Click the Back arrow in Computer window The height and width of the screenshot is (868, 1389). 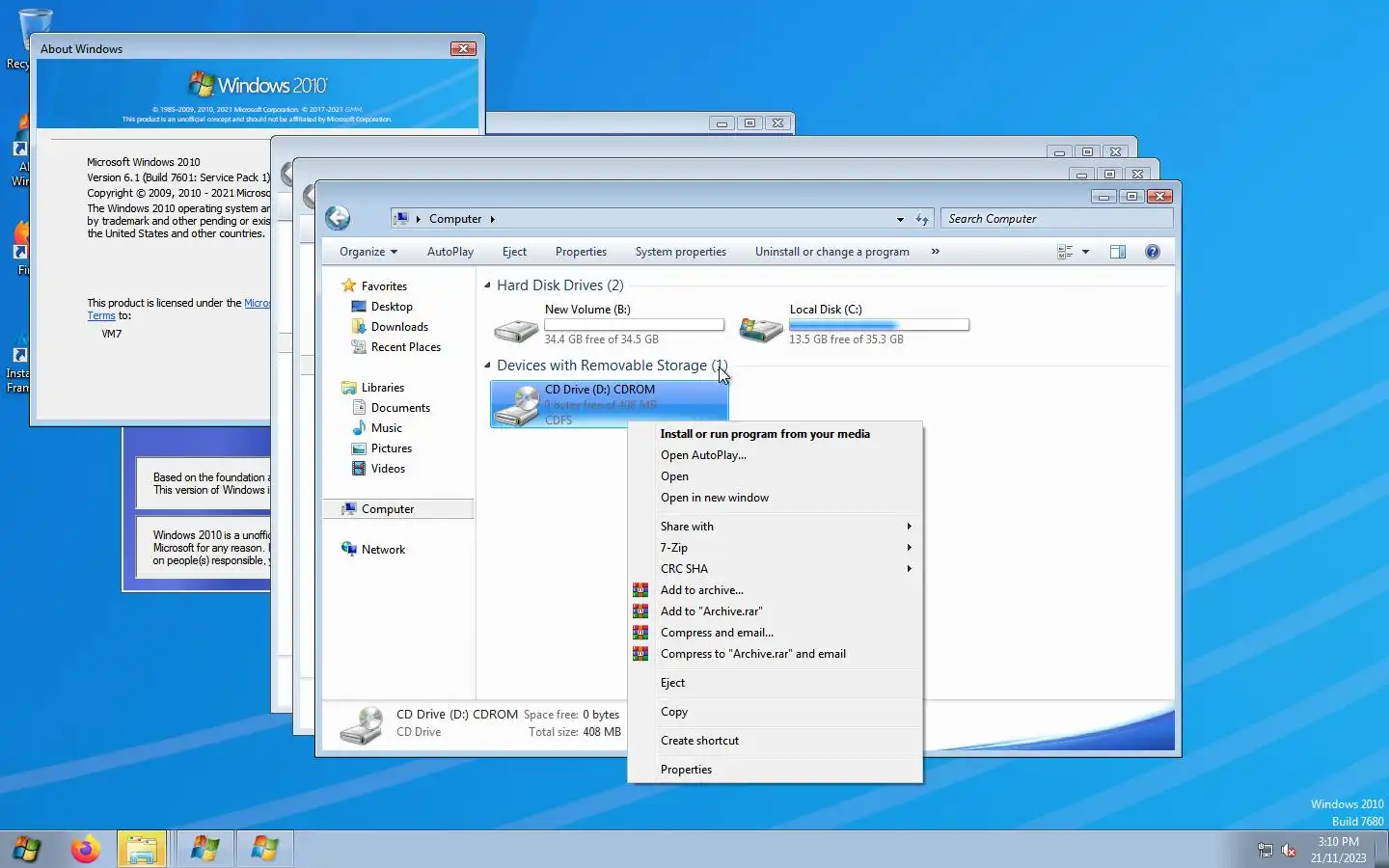pos(338,218)
